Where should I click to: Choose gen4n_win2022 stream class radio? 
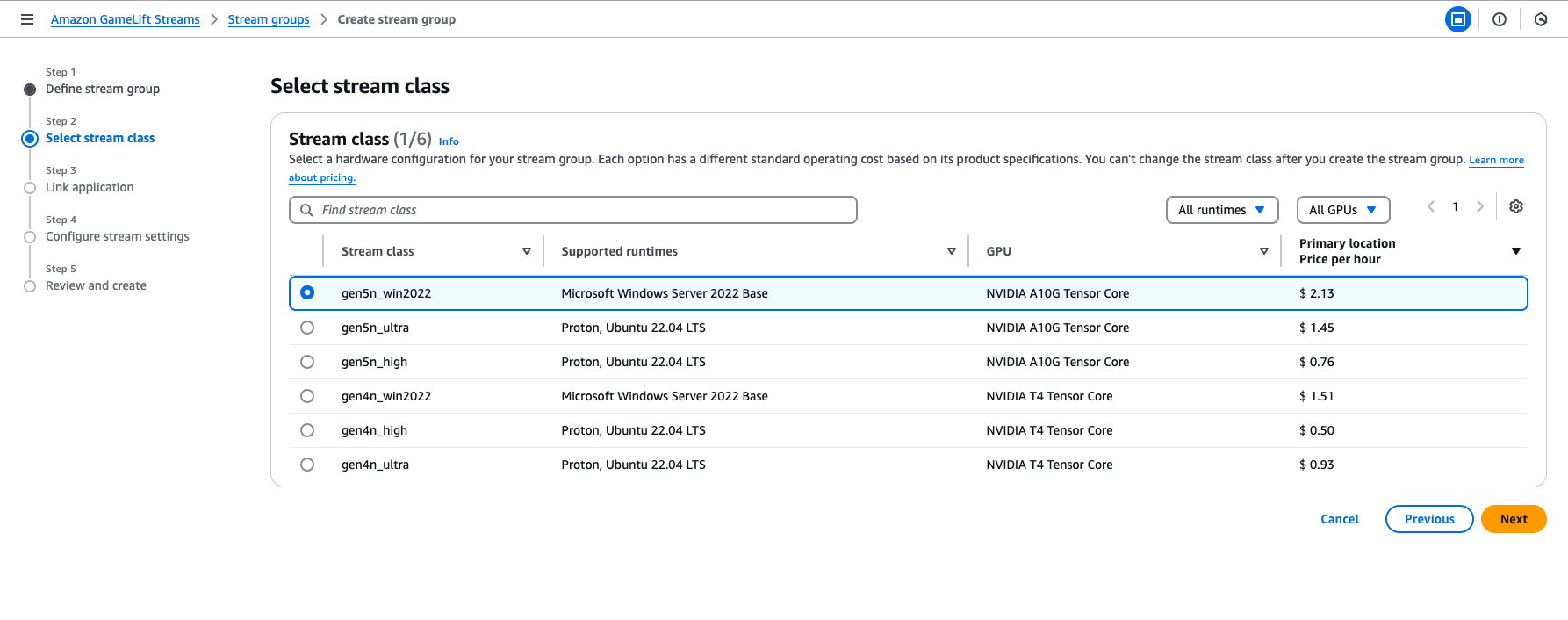click(307, 396)
